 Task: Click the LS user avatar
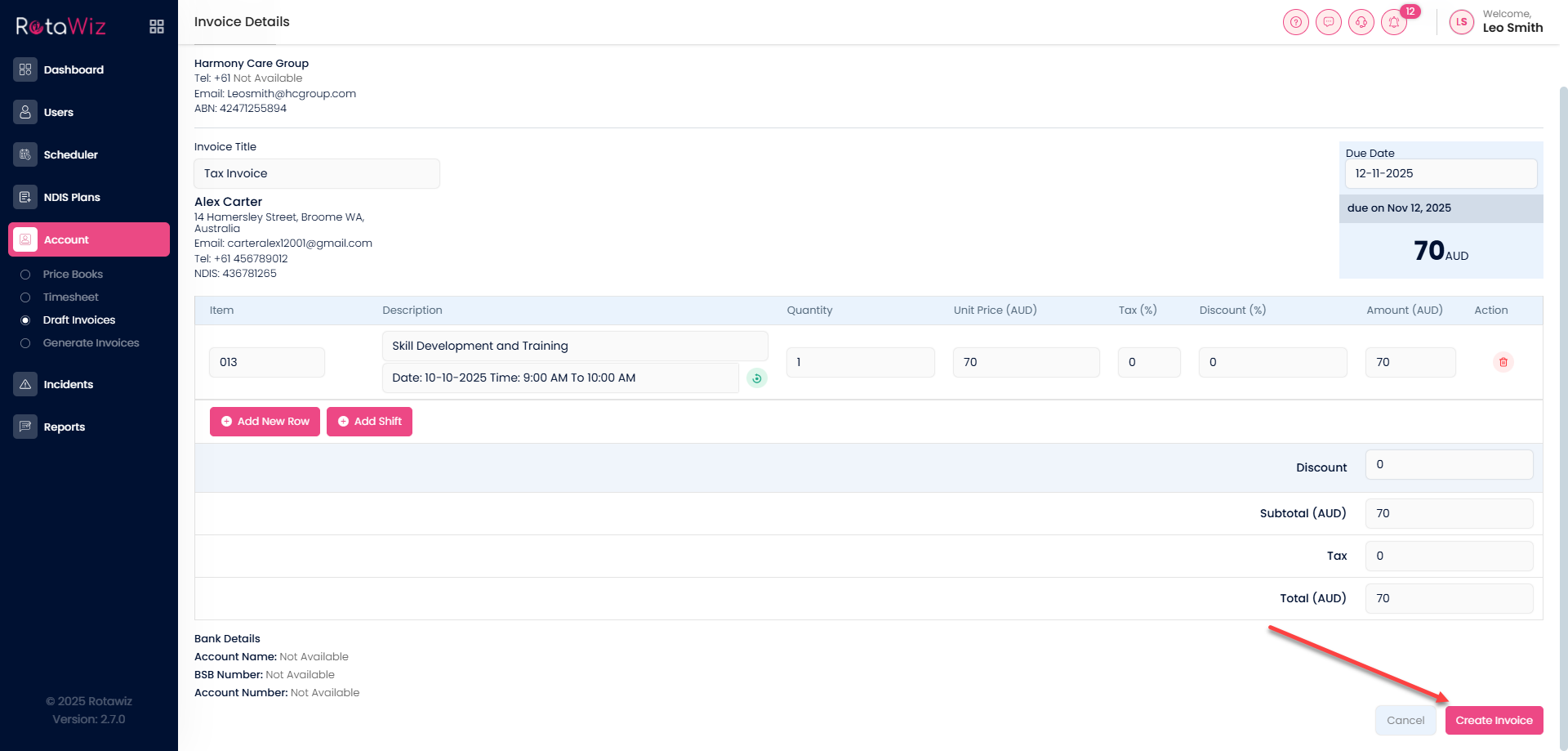(x=1461, y=22)
